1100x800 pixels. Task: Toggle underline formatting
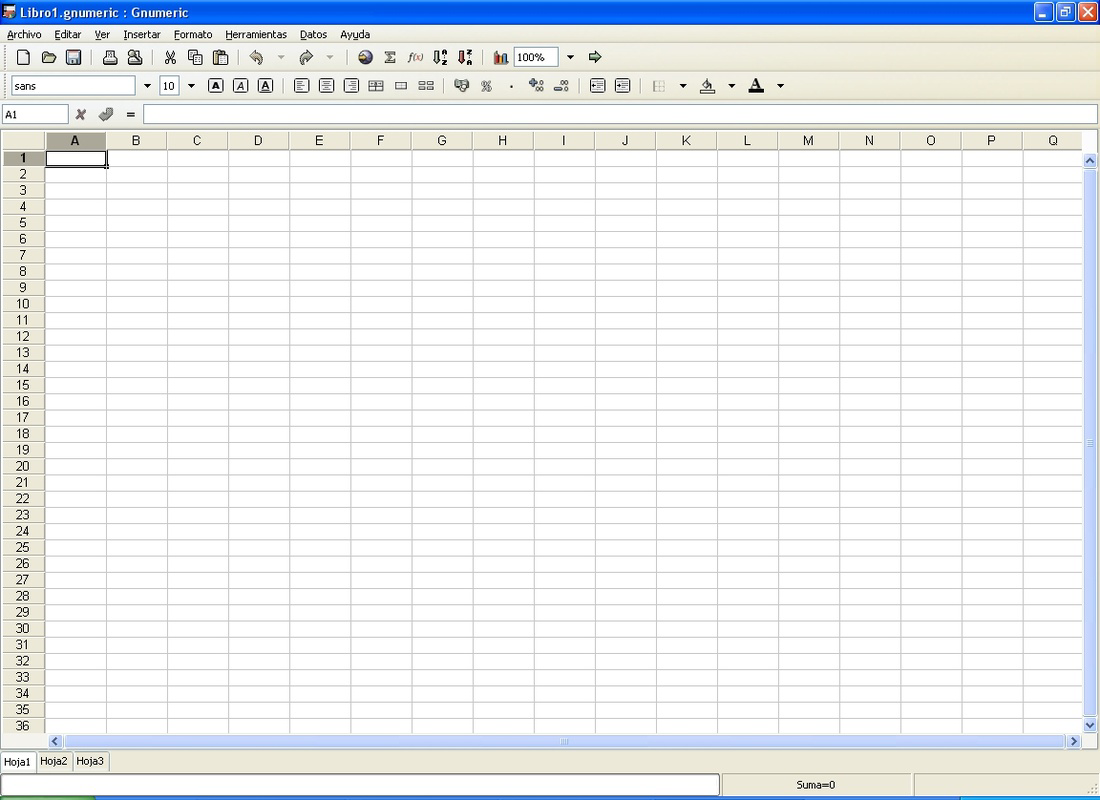click(265, 85)
